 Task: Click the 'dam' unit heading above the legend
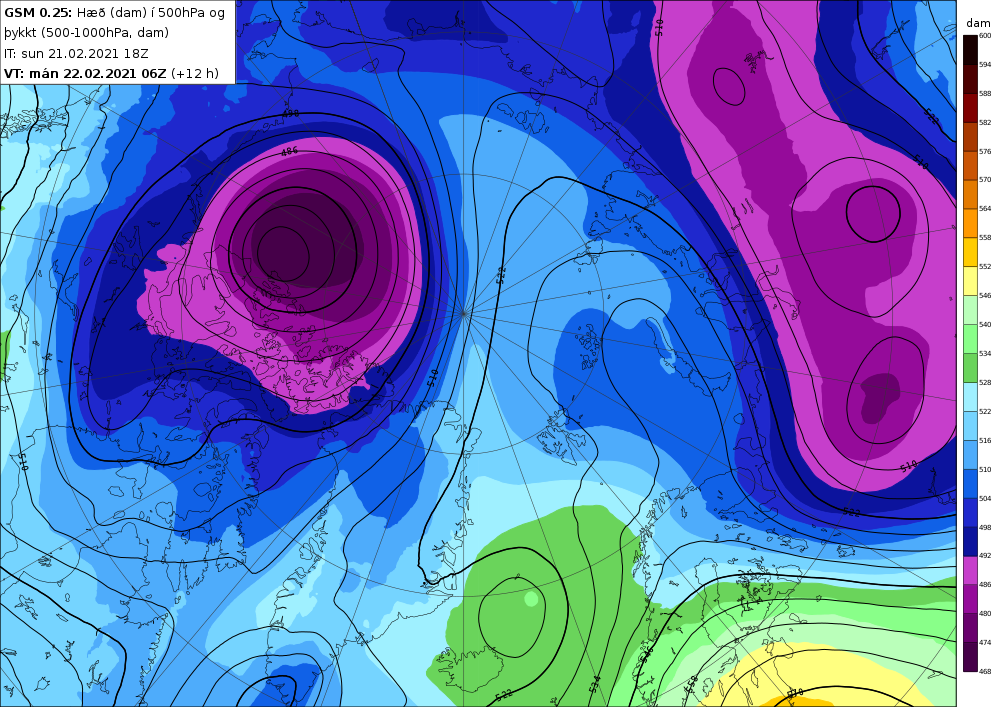(x=978, y=23)
